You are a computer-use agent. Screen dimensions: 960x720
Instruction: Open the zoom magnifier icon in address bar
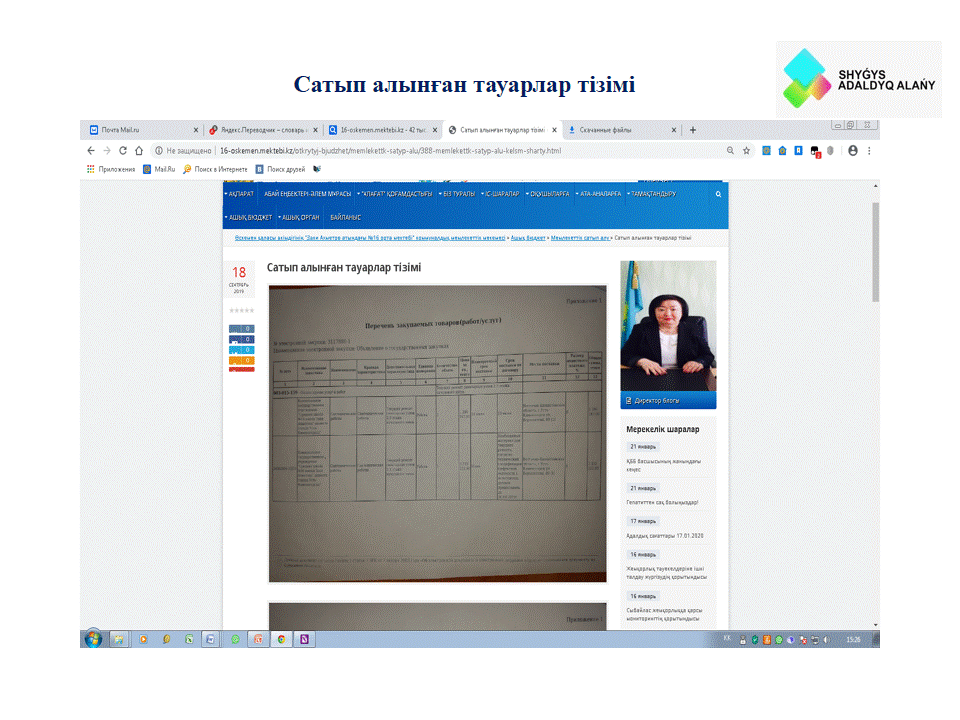pyautogui.click(x=730, y=151)
